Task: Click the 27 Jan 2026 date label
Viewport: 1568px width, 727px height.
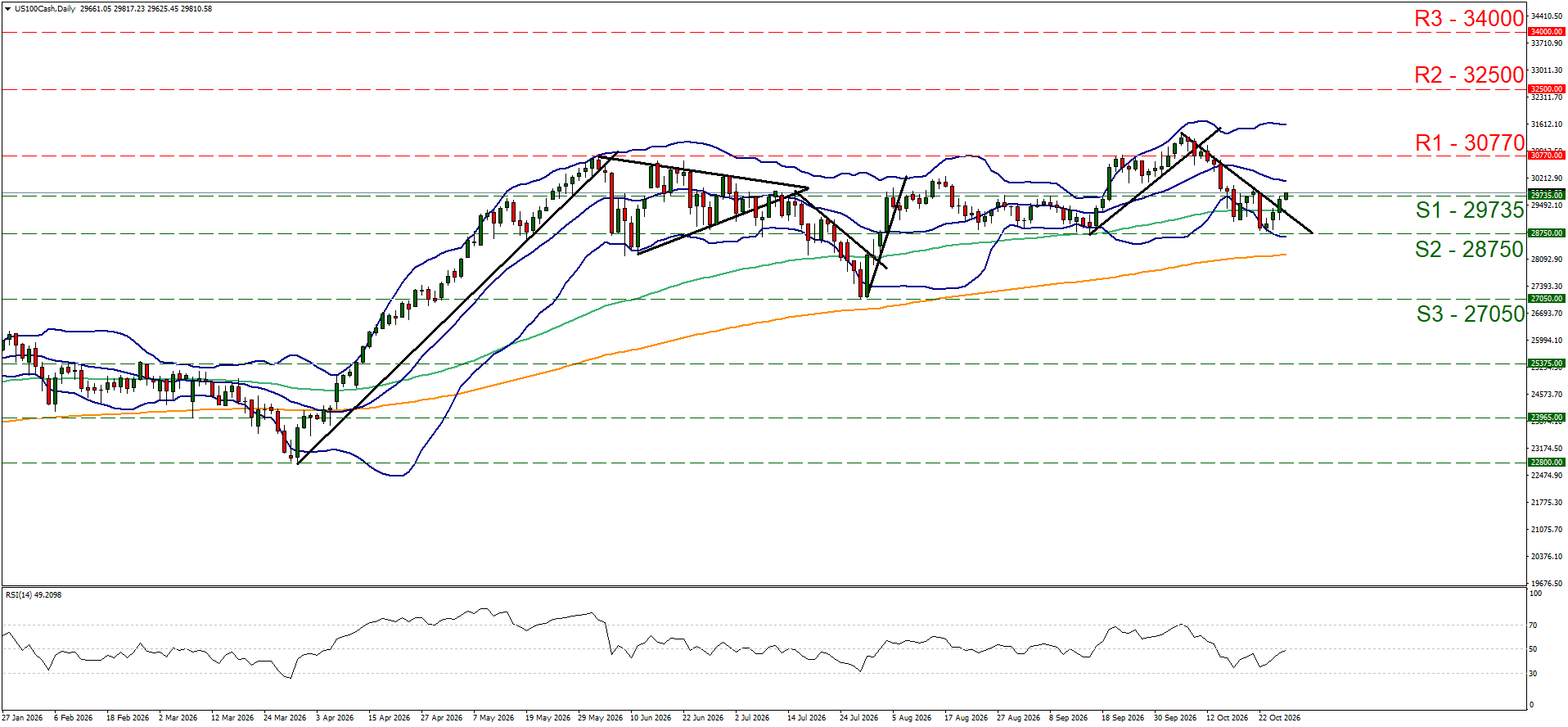Action: (22, 718)
